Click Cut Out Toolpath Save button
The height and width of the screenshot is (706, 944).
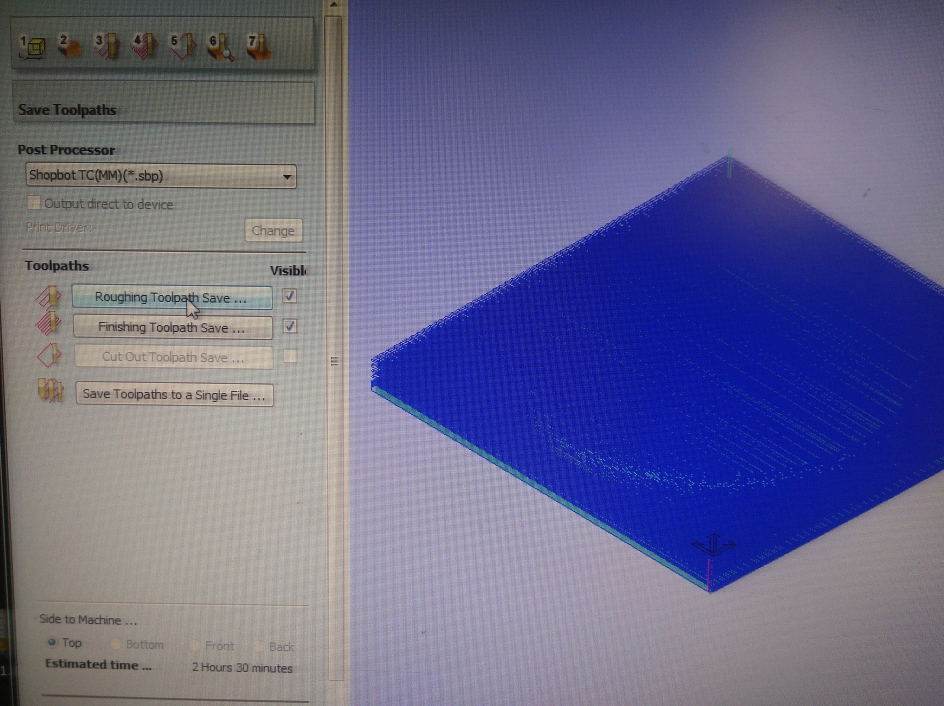(x=173, y=357)
